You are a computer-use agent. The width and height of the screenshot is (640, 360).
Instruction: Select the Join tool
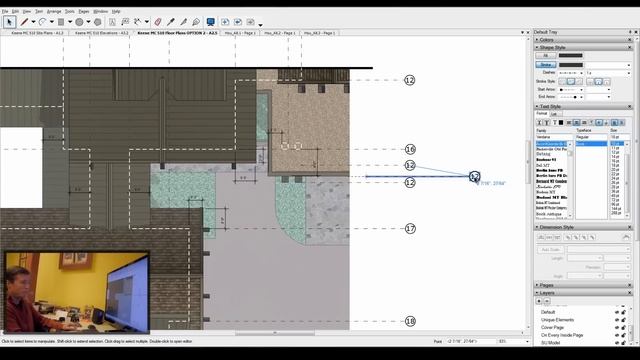click(x=196, y=22)
